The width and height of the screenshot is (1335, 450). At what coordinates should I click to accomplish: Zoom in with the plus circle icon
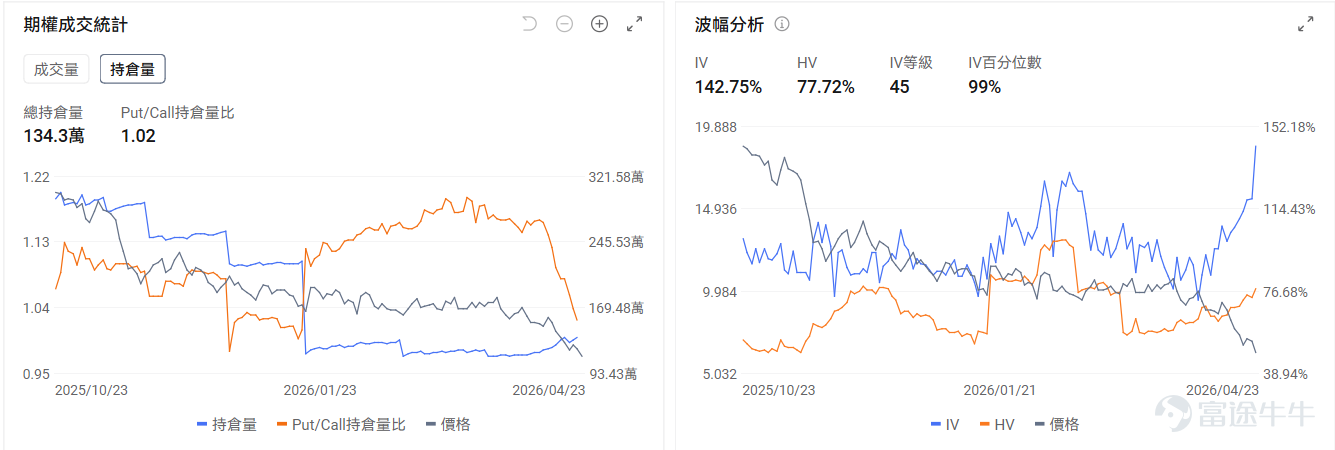tap(599, 24)
